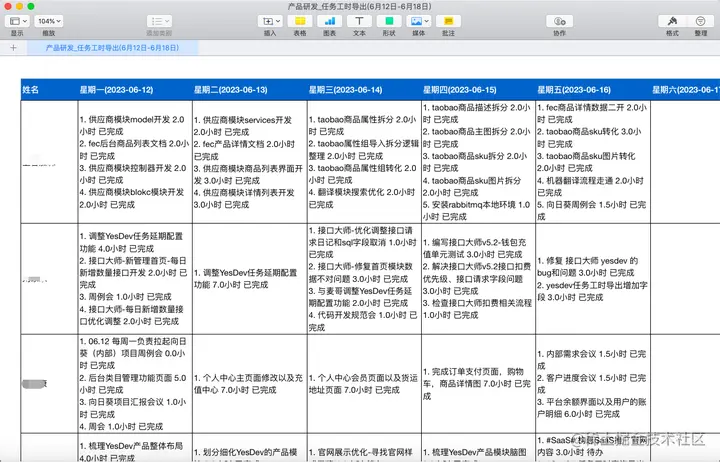The width and height of the screenshot is (720, 462).
Task: Click cell containing 梳理YesDev产品整体布局
Action: [x=135, y=447]
